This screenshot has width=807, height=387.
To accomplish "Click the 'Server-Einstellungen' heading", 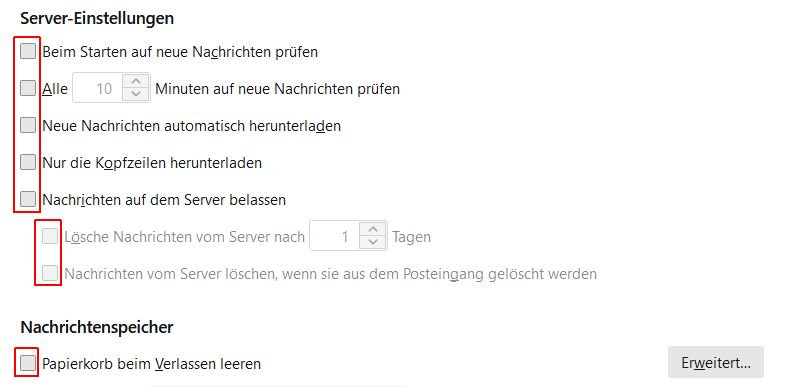I will 97,19.
